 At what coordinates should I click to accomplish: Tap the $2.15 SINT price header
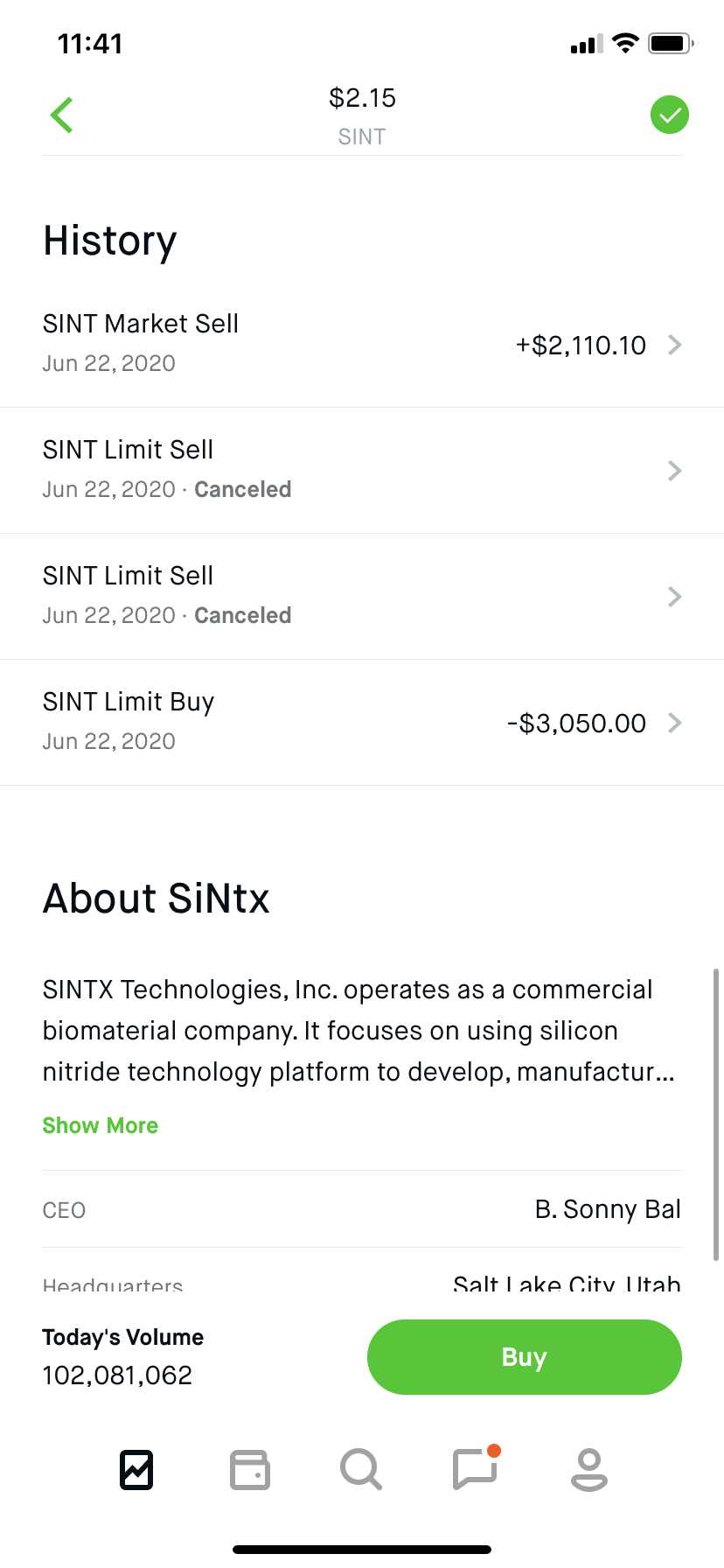pos(362,115)
